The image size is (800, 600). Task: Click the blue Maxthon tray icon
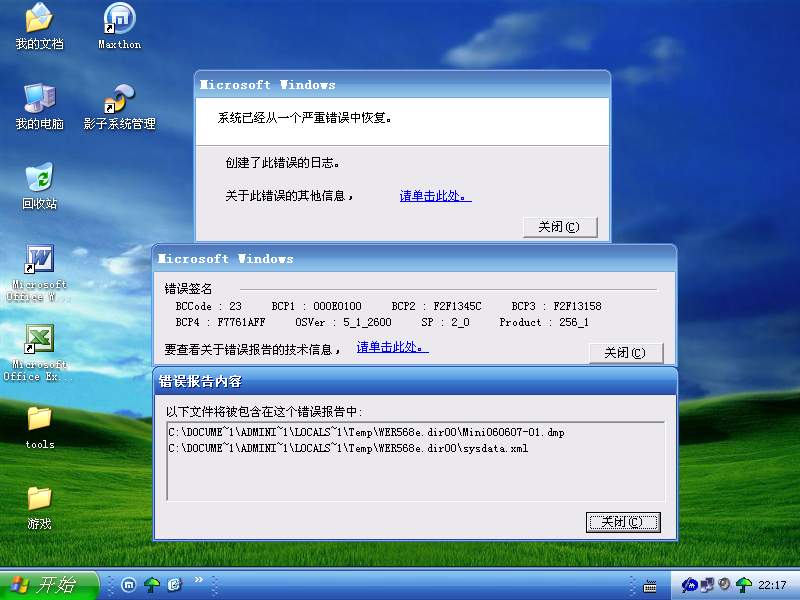point(689,585)
